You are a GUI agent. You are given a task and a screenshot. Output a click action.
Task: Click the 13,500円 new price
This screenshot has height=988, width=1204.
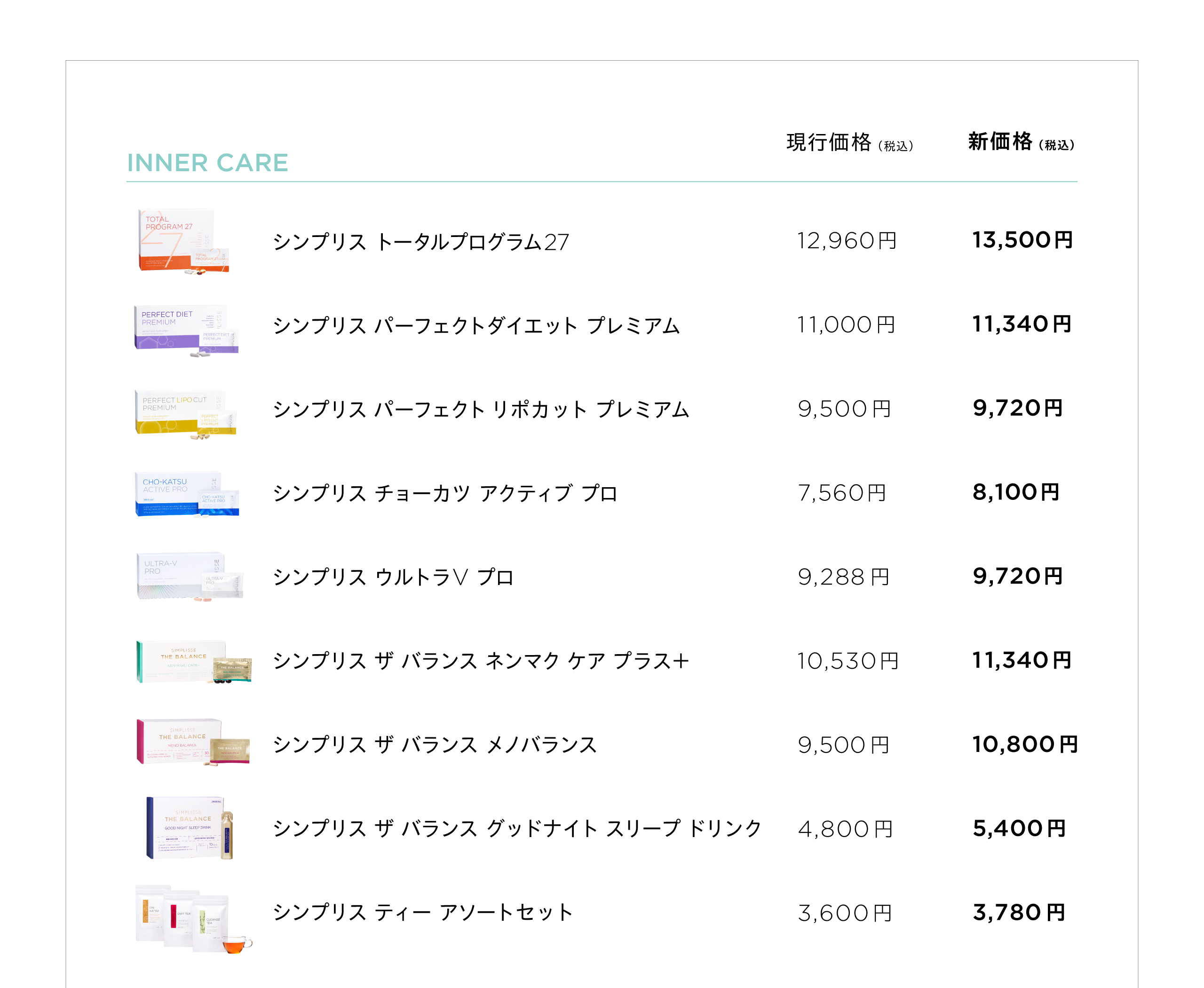click(1022, 240)
